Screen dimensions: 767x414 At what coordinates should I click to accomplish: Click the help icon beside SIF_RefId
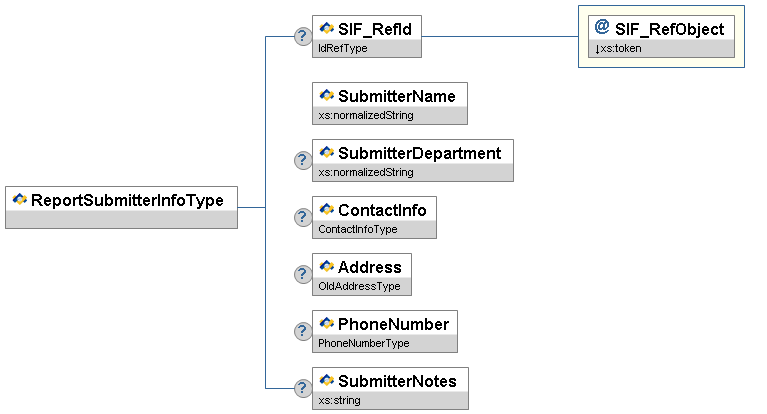pos(302,37)
